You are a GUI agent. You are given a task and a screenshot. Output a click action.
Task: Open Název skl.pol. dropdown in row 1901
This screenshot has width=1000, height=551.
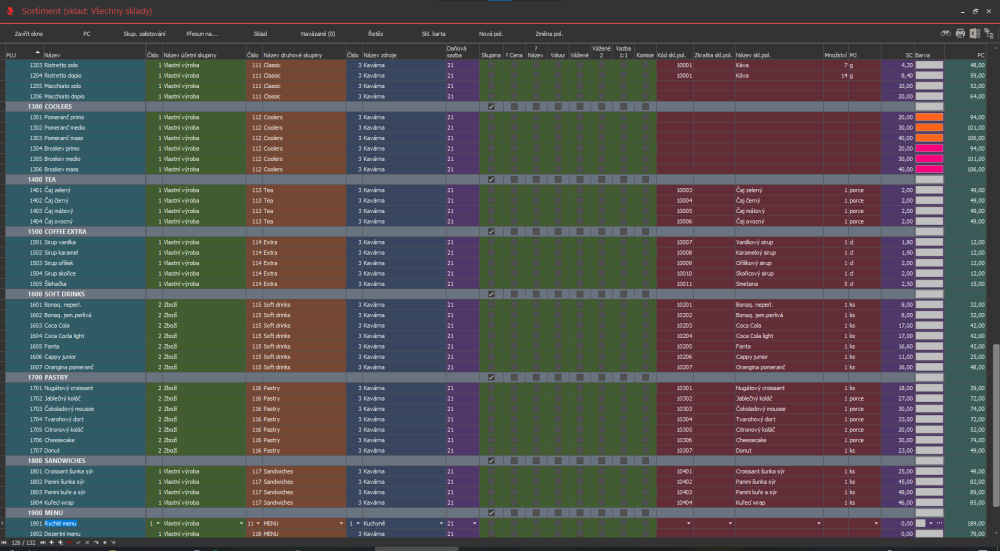(x=819, y=523)
